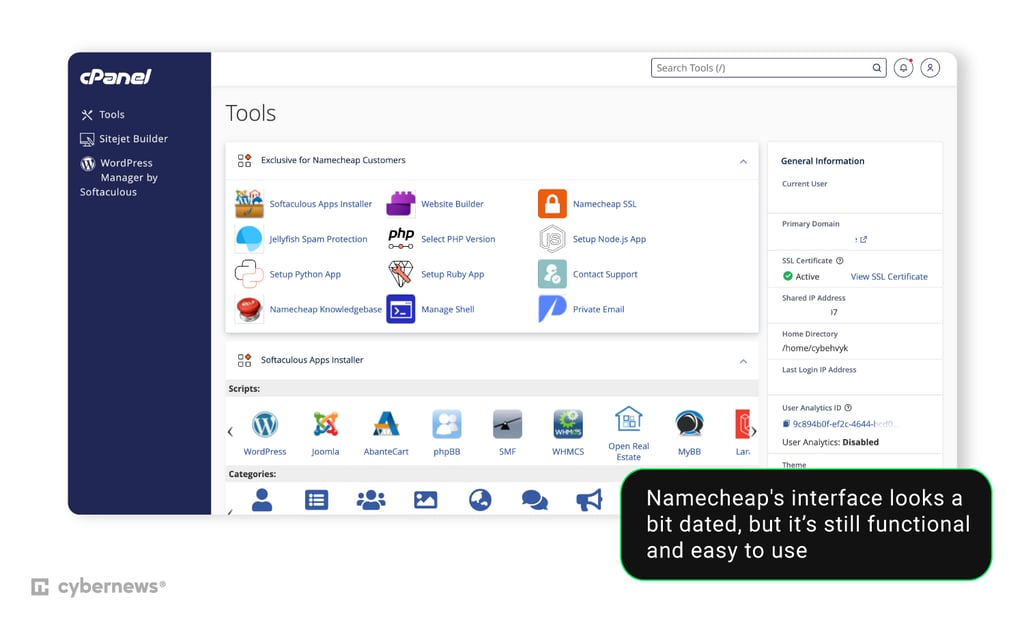Collapse Exclusive for Namecheap Customers section
This screenshot has width=1024, height=623.
[x=743, y=161]
